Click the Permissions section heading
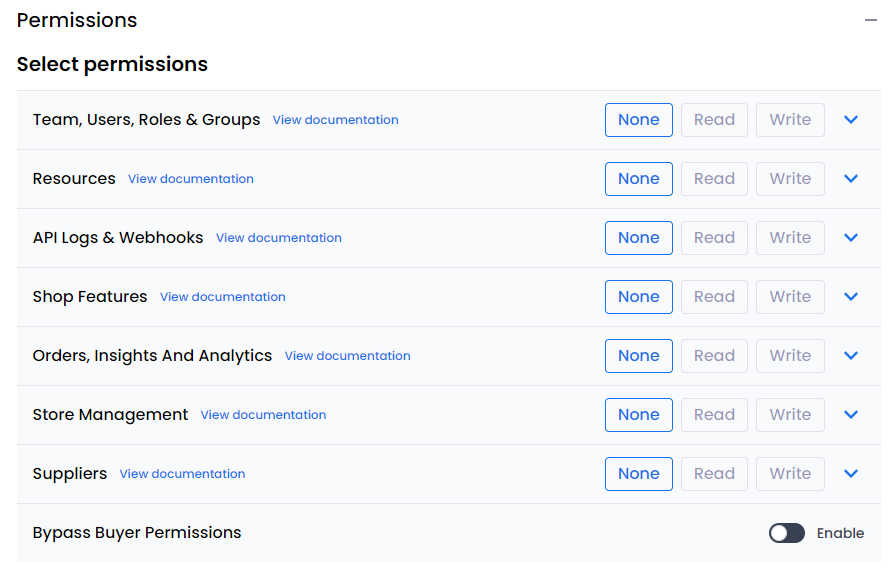This screenshot has height=572, width=895. [x=77, y=21]
